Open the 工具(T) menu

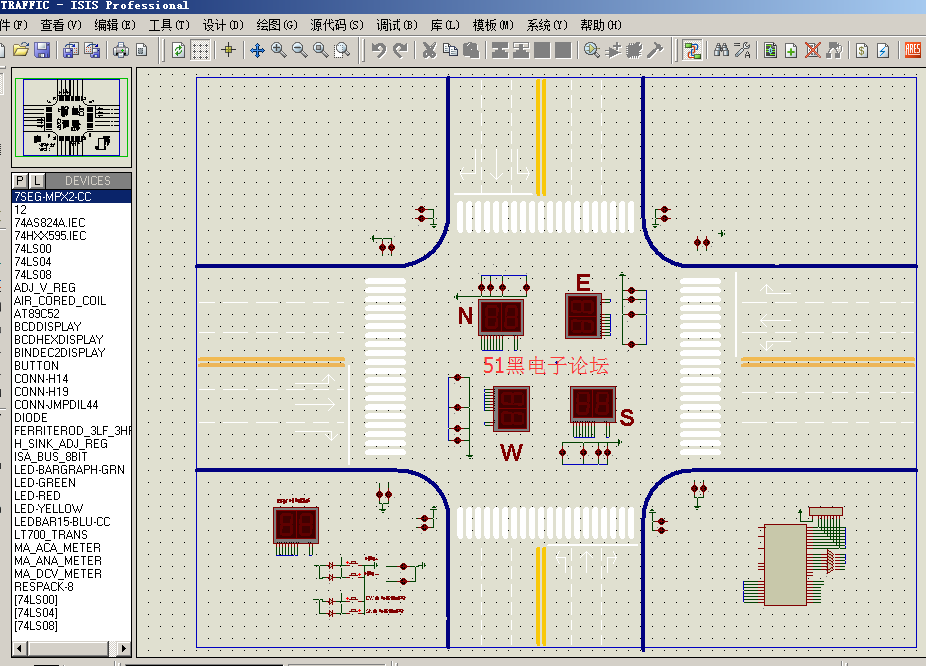169,25
